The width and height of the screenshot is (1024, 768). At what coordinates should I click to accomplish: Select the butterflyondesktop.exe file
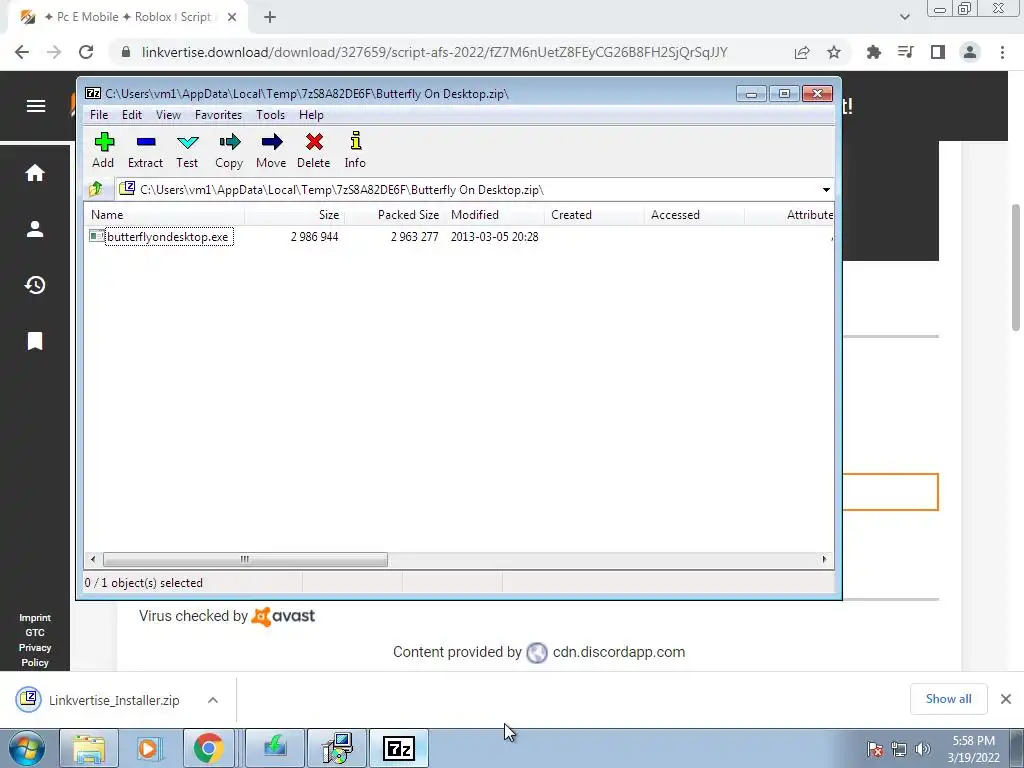click(x=161, y=236)
